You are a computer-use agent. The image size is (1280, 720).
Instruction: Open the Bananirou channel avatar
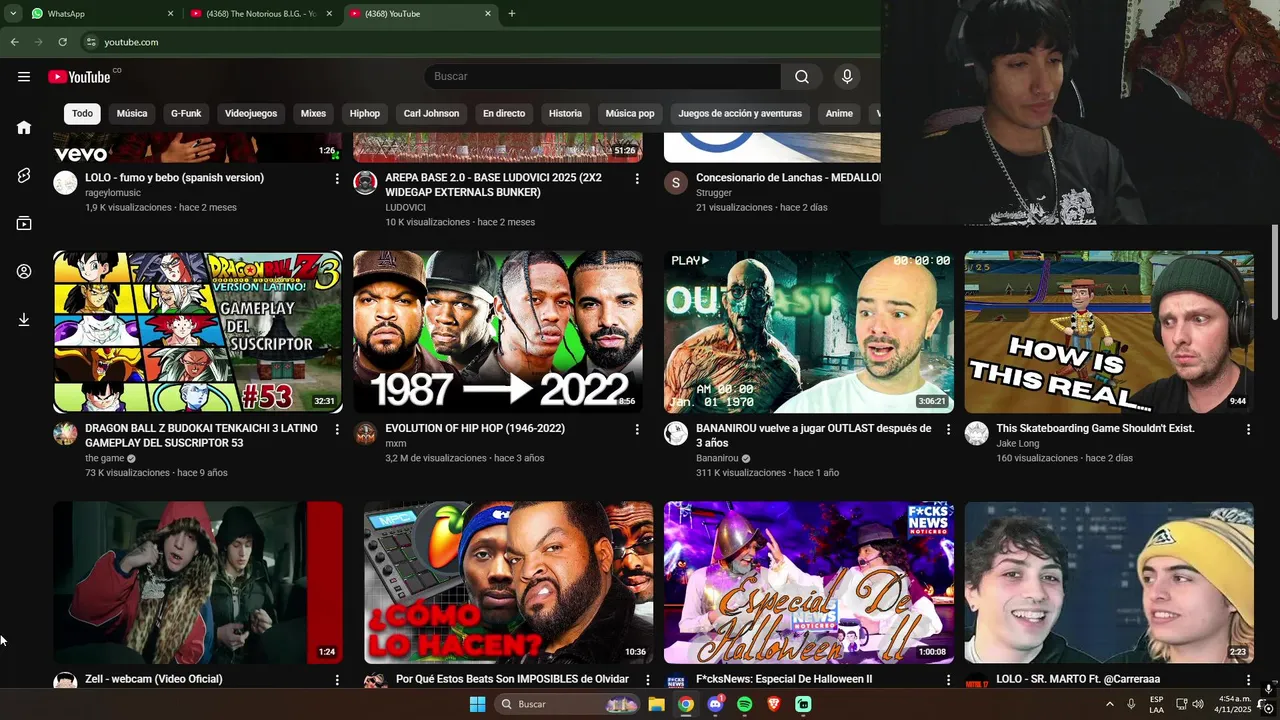tap(676, 433)
